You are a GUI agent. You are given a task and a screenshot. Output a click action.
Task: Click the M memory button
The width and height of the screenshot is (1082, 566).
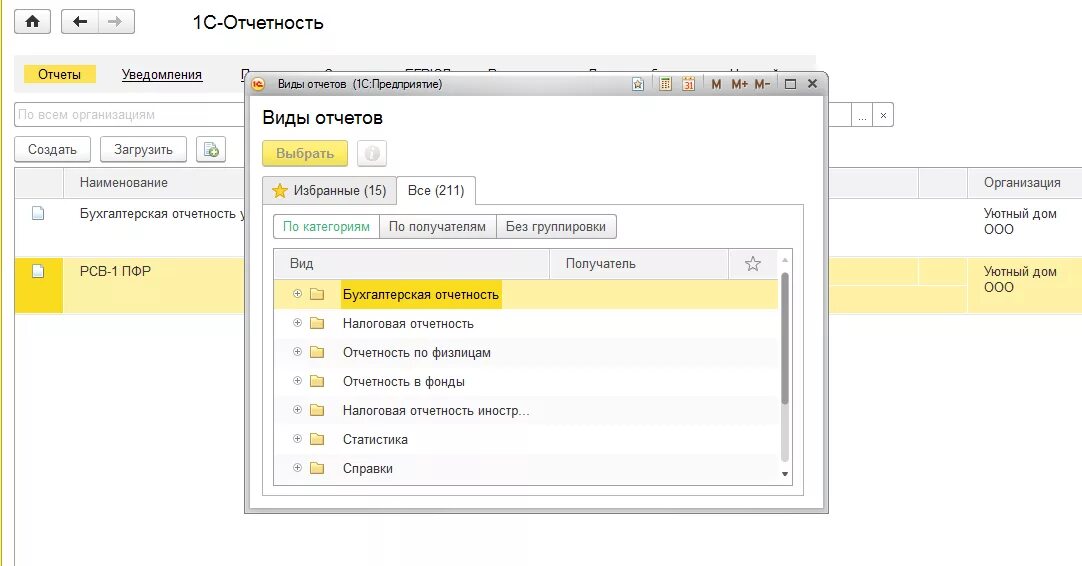(x=716, y=84)
